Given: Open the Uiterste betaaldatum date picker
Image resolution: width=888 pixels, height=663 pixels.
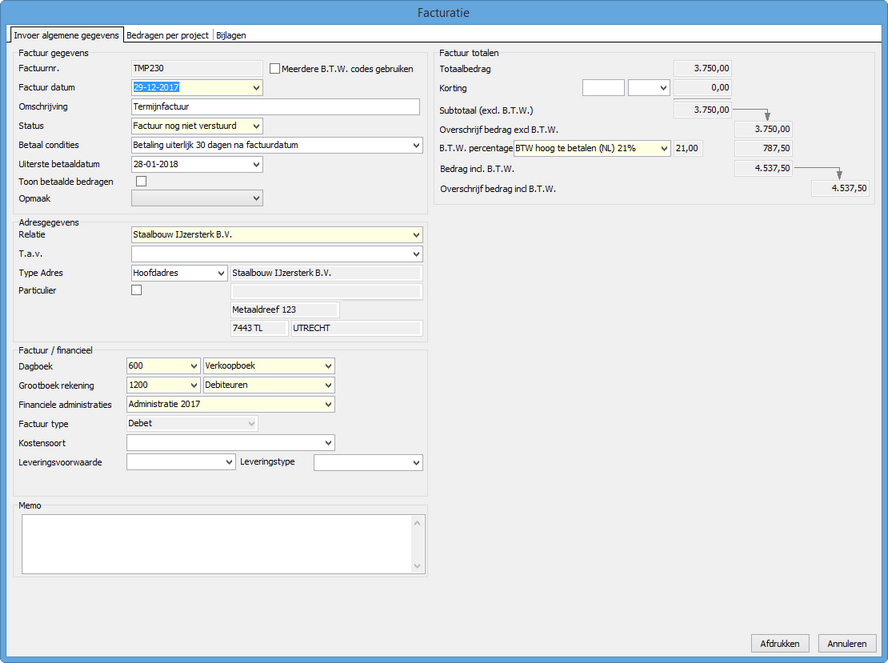Looking at the screenshot, I should 257,164.
